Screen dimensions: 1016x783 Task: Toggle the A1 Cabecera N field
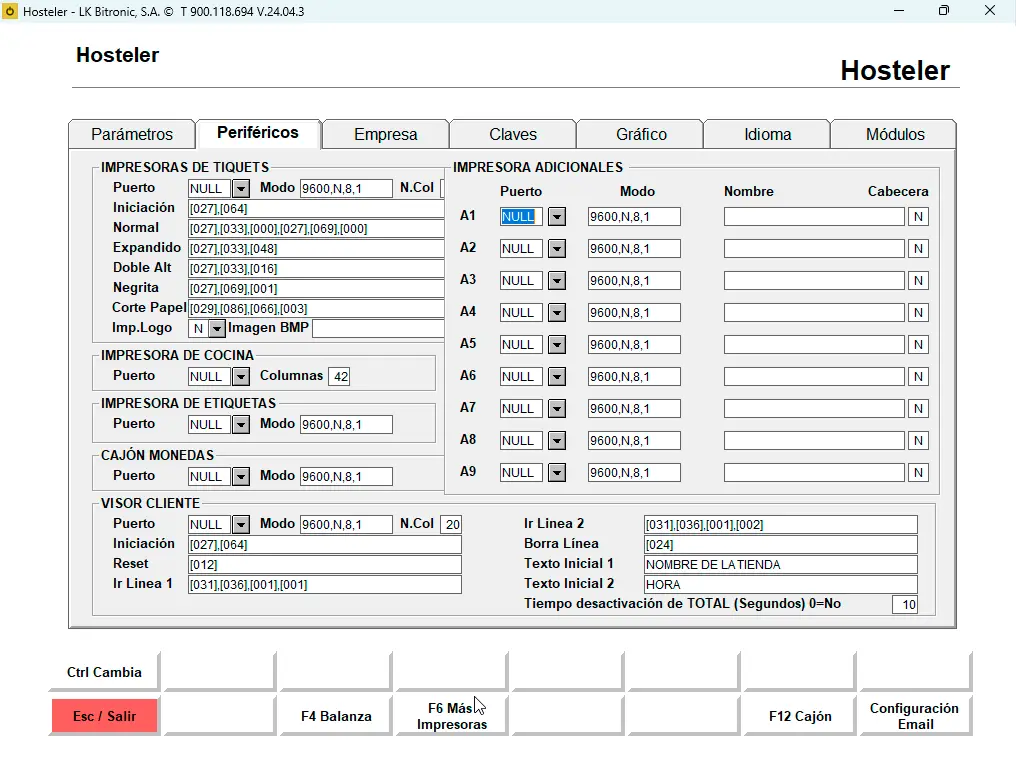[x=918, y=216]
